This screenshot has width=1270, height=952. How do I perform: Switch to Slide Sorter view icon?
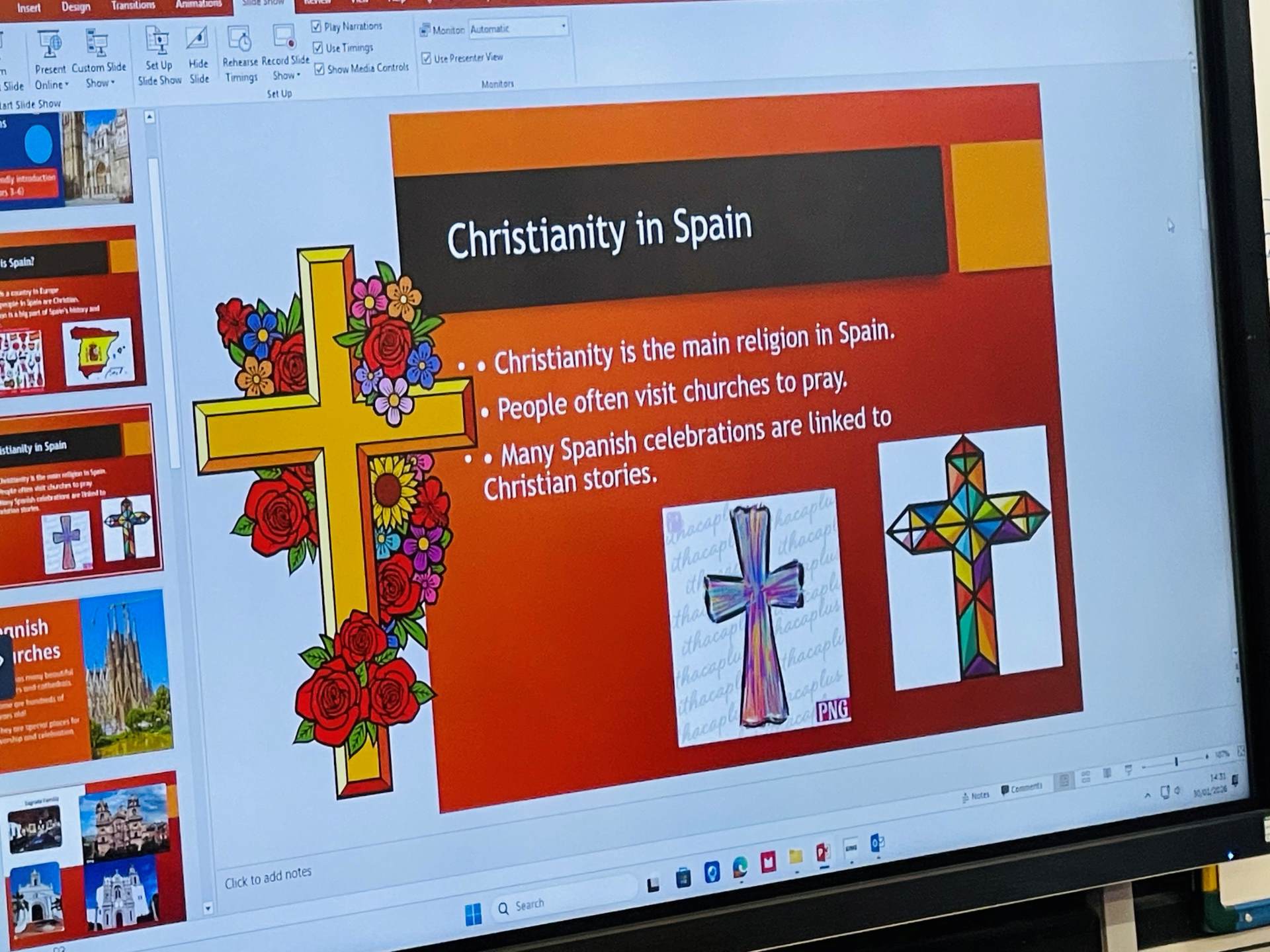coord(1086,777)
